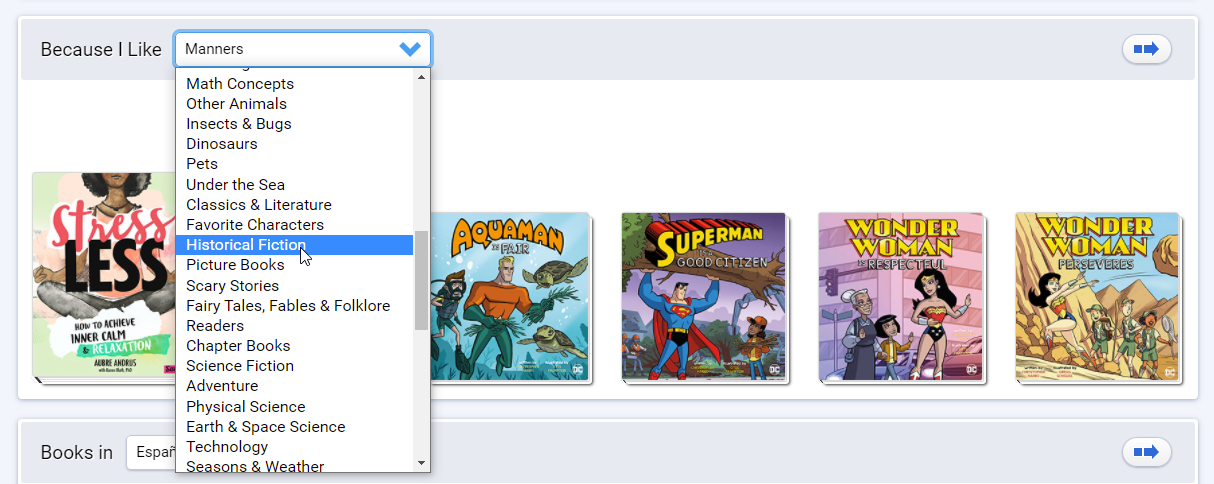Collapse the Manners dropdown chevron
This screenshot has width=1214, height=484.
click(x=409, y=49)
